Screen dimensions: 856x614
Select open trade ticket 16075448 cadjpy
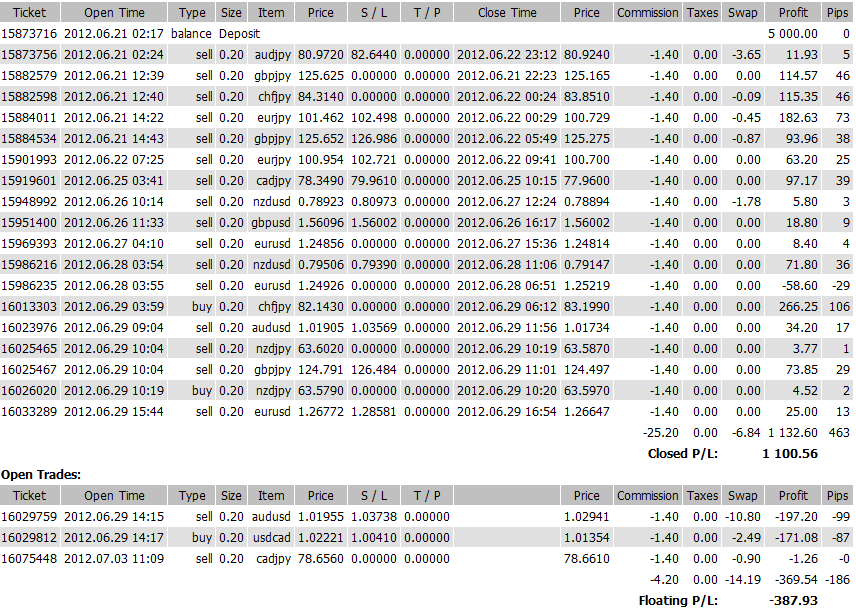(29, 559)
